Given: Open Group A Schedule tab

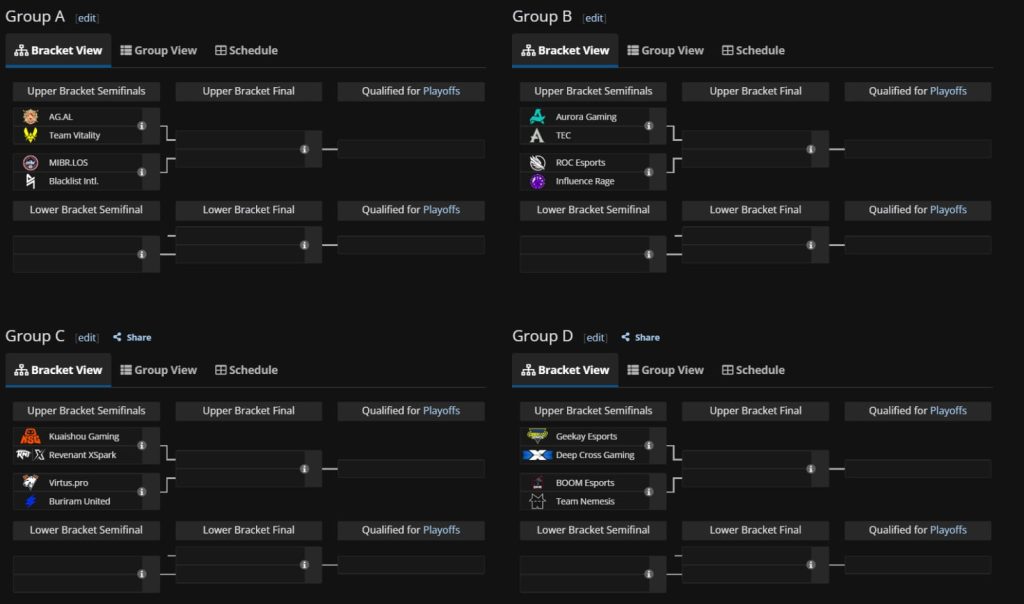Looking at the screenshot, I should (x=246, y=50).
